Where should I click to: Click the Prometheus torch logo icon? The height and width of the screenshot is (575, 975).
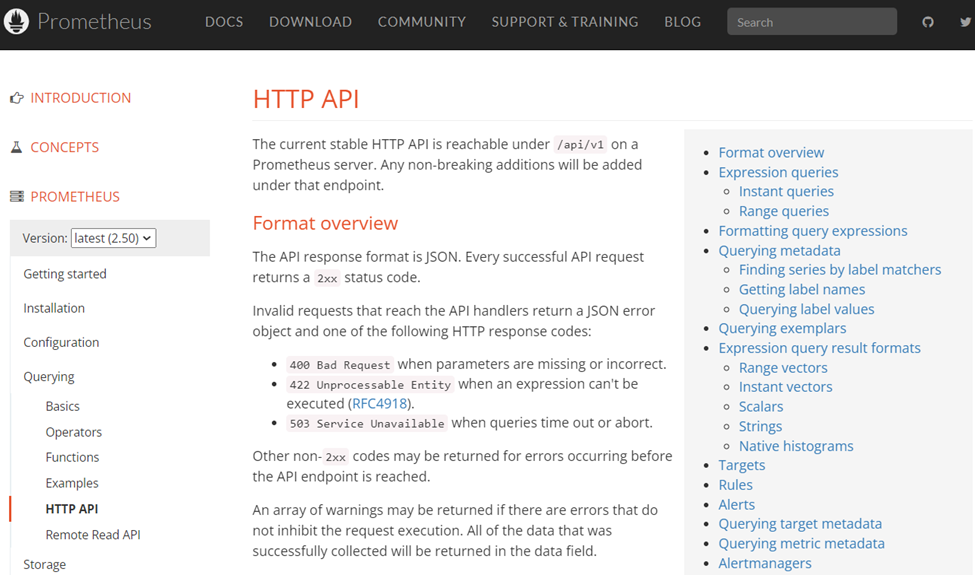(17, 21)
